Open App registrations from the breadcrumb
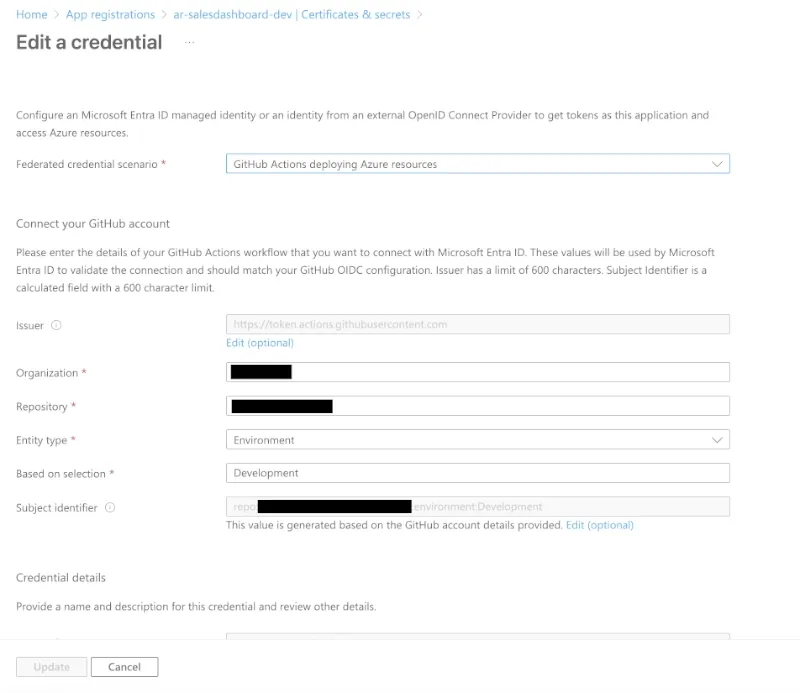This screenshot has width=800, height=693. (110, 15)
